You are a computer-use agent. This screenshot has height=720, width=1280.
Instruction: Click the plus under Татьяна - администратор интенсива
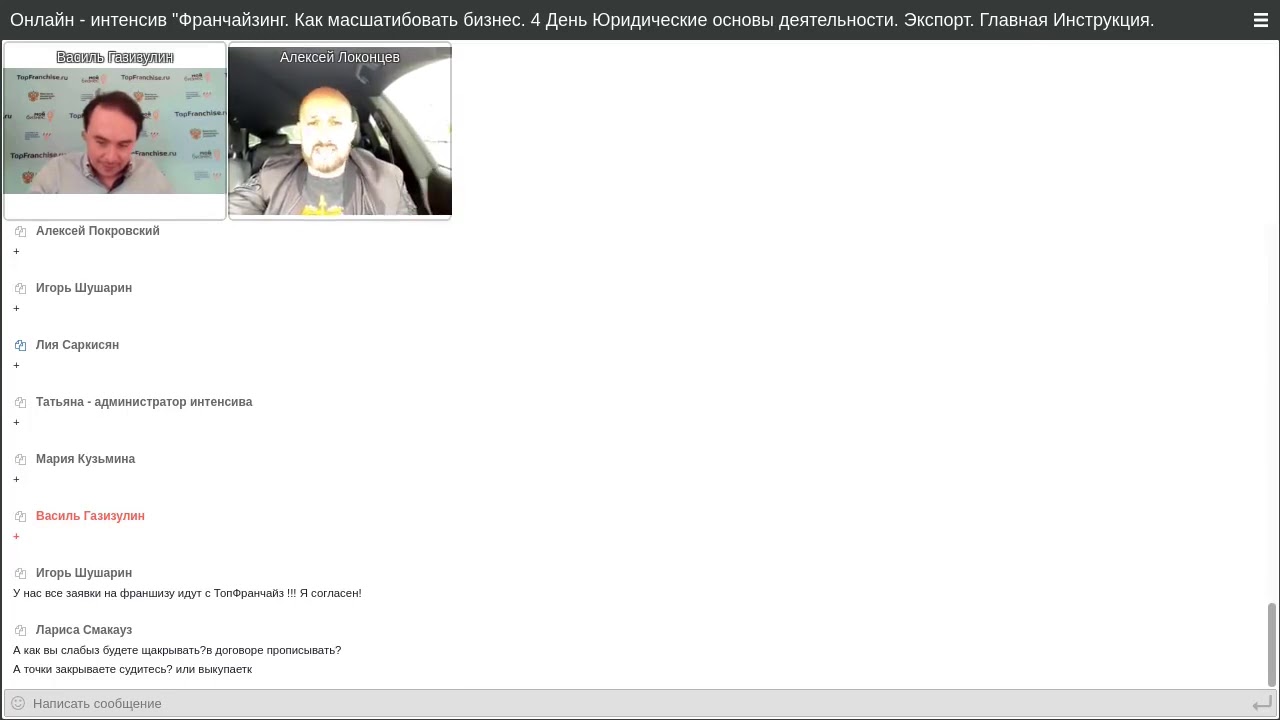pos(16,423)
